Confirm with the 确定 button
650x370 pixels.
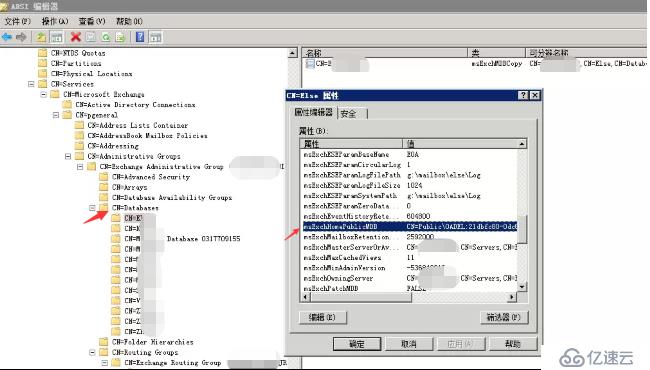(x=357, y=344)
